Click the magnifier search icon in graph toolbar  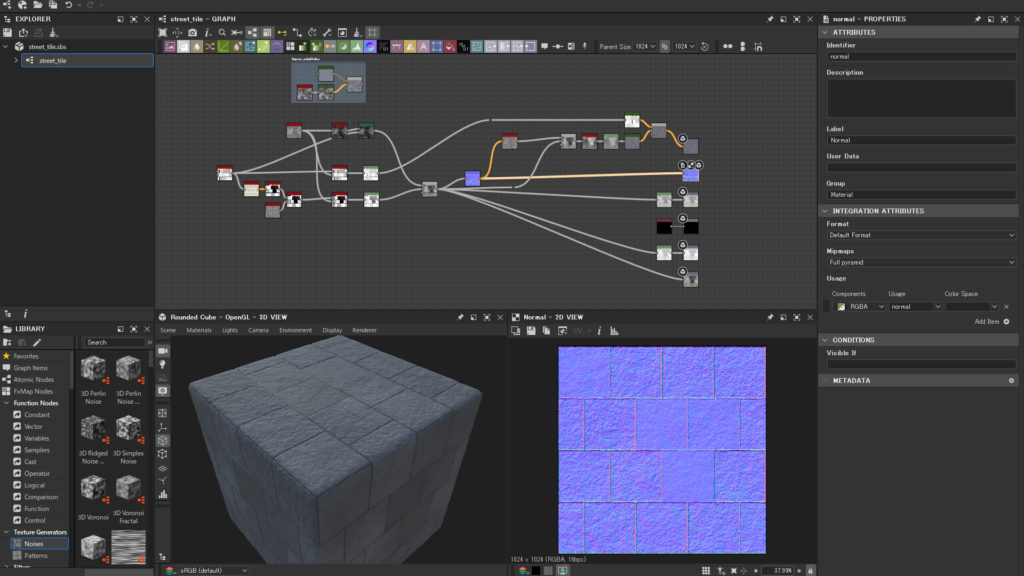[x=222, y=32]
